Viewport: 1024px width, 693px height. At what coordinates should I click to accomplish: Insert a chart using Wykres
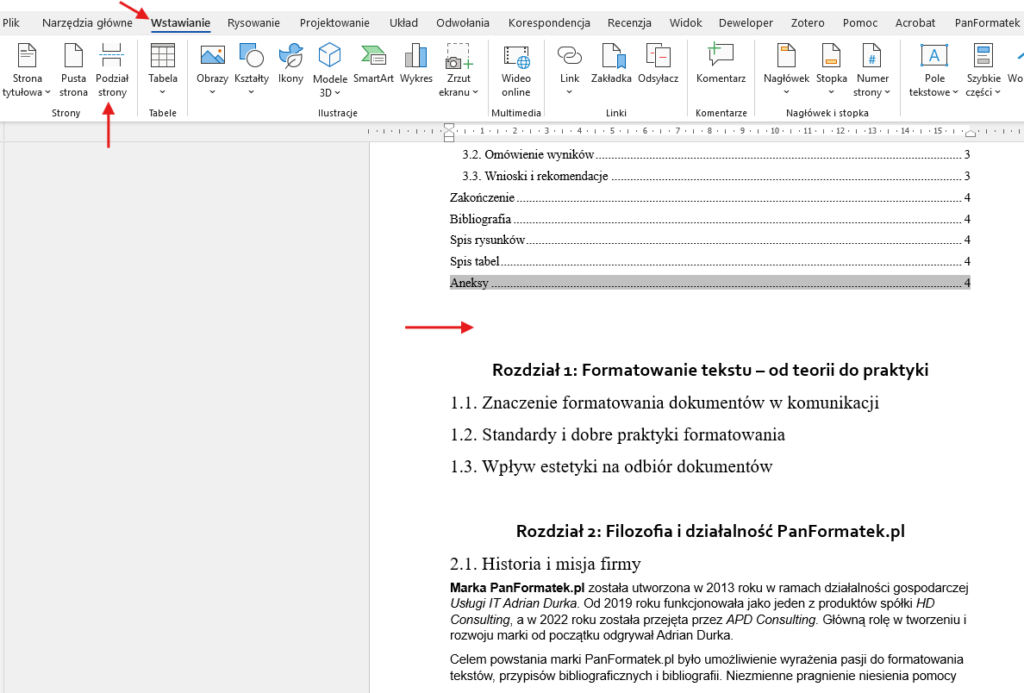pyautogui.click(x=416, y=64)
